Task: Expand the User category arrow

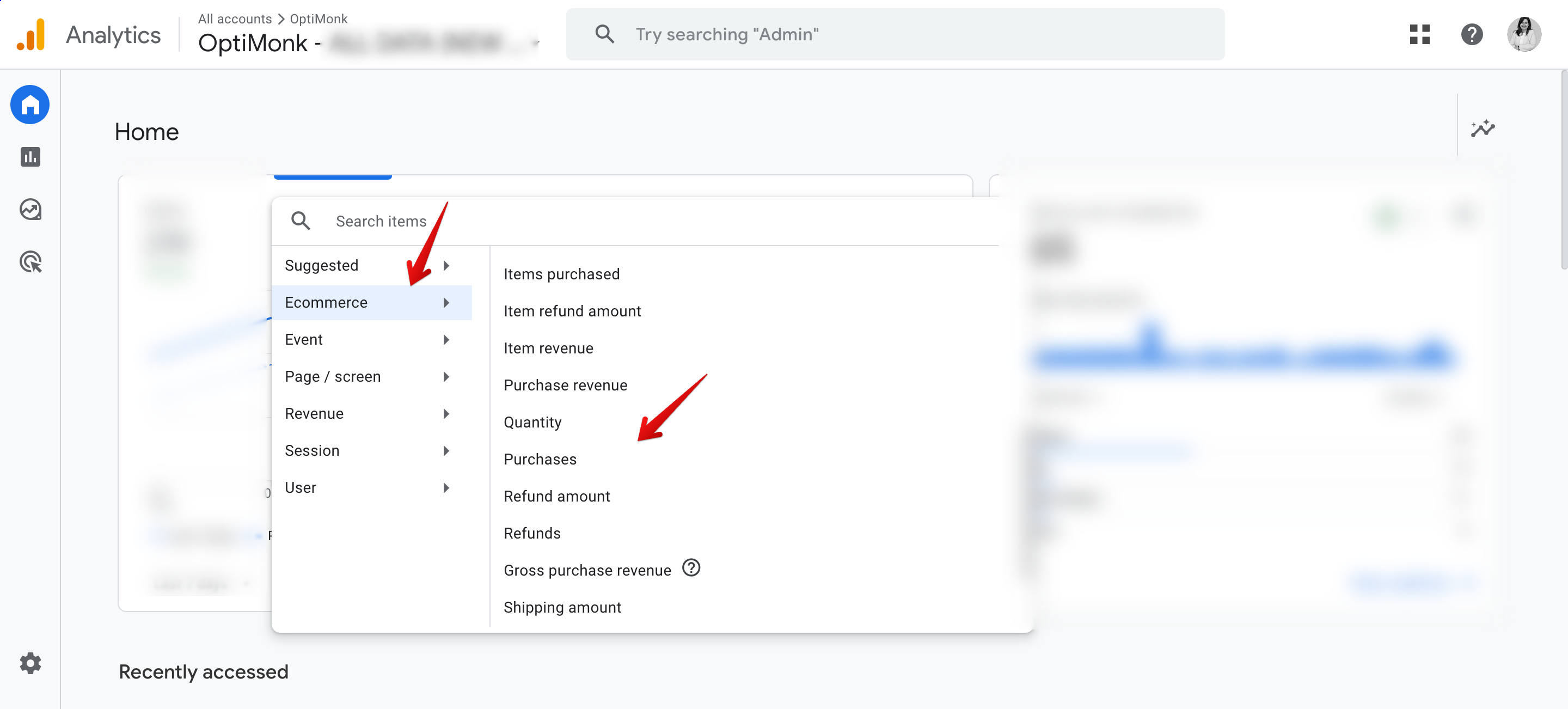Action: (448, 487)
